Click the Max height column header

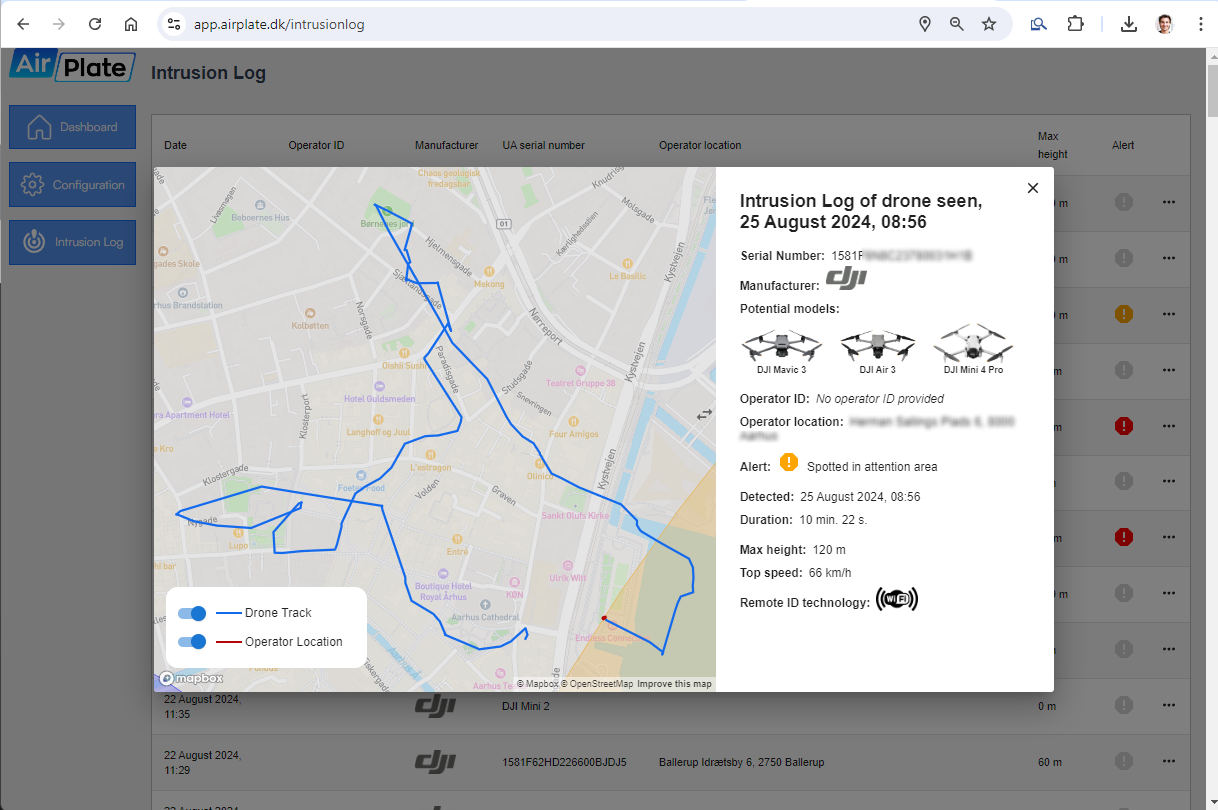pos(1052,145)
